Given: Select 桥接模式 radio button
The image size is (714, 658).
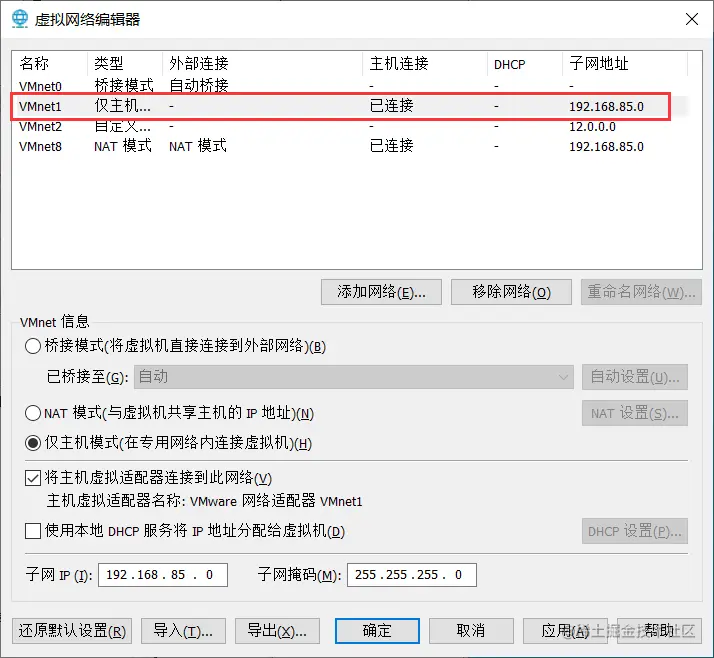Looking at the screenshot, I should tap(33, 346).
